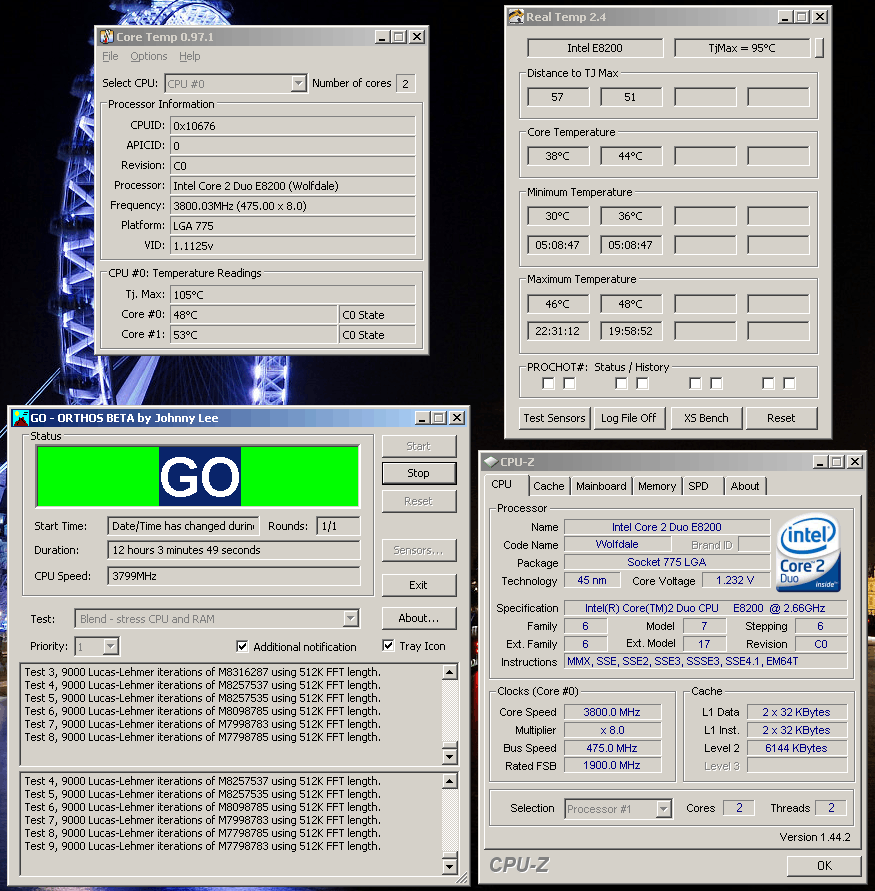Click the CPU Speed field showing 3799MHz

pyautogui.click(x=234, y=576)
